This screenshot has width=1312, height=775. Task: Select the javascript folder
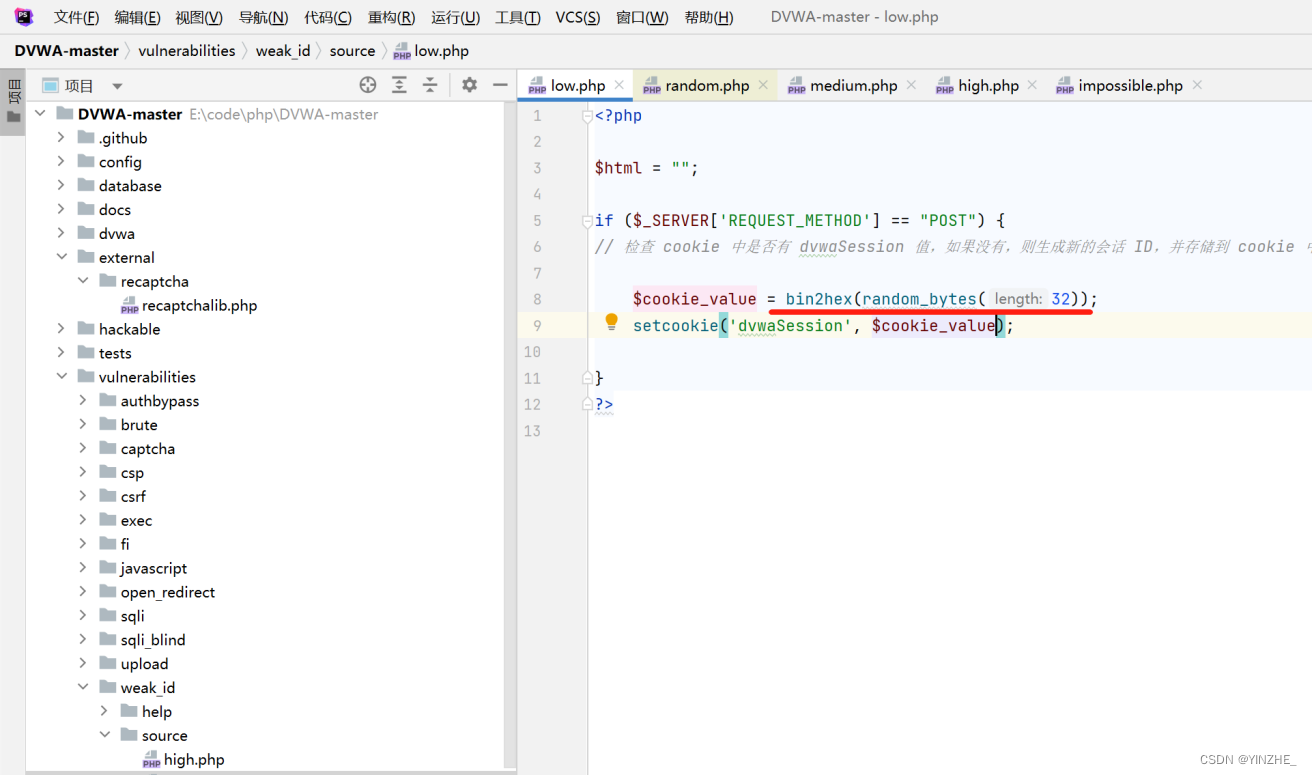click(154, 568)
